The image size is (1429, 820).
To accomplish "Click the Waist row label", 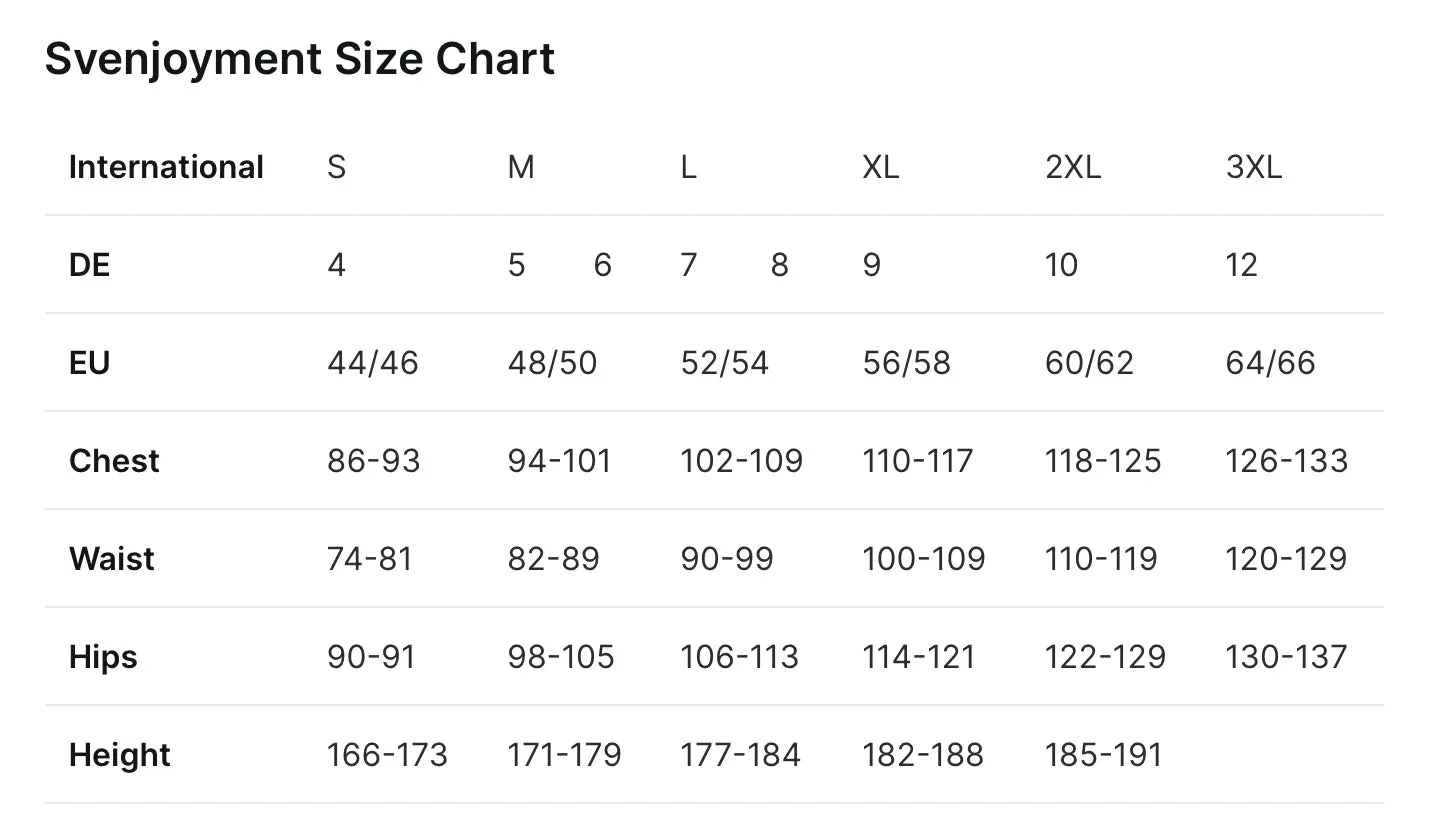I will pyautogui.click(x=112, y=559).
